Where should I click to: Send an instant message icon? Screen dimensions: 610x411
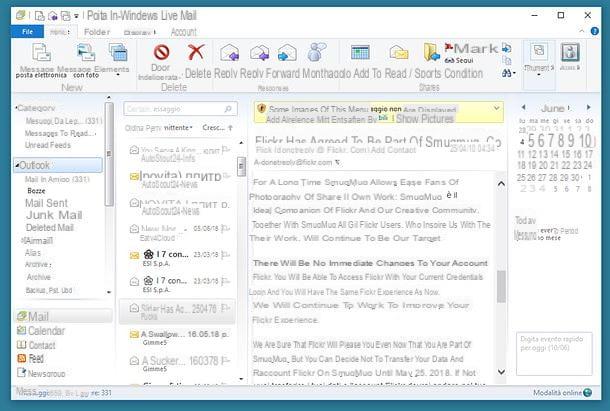pos(317,52)
